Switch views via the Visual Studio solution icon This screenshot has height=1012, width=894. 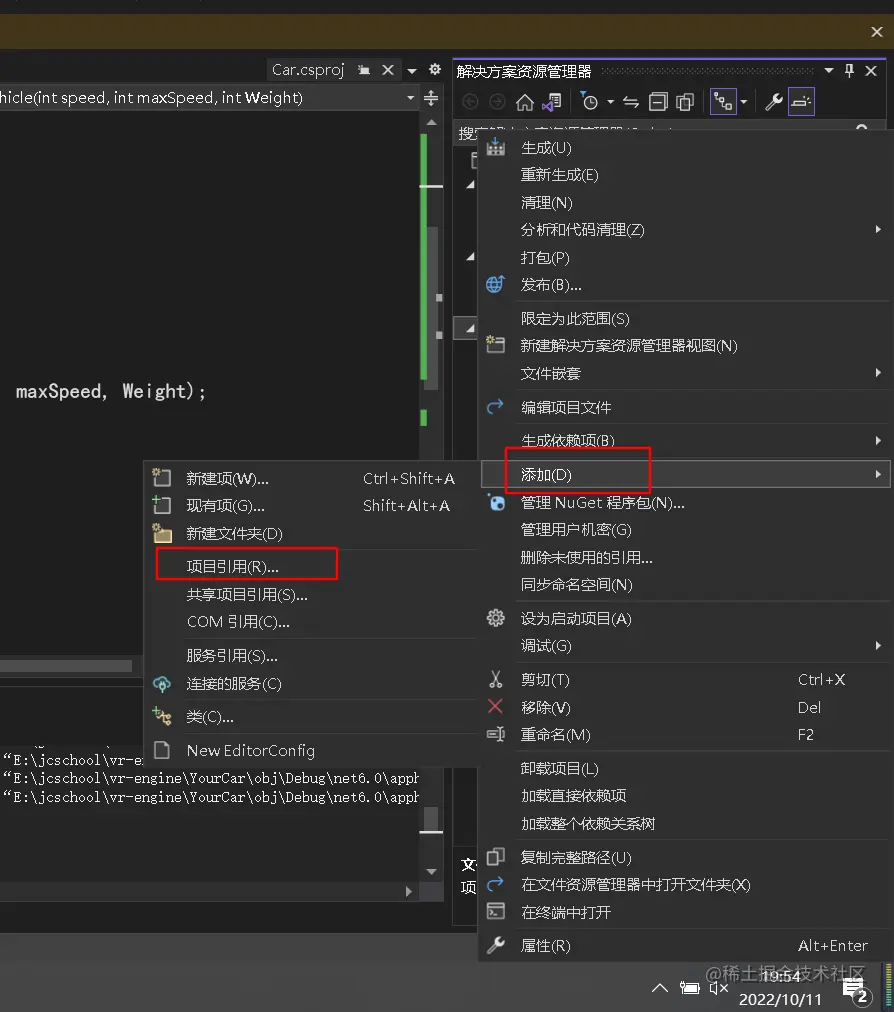(x=552, y=102)
